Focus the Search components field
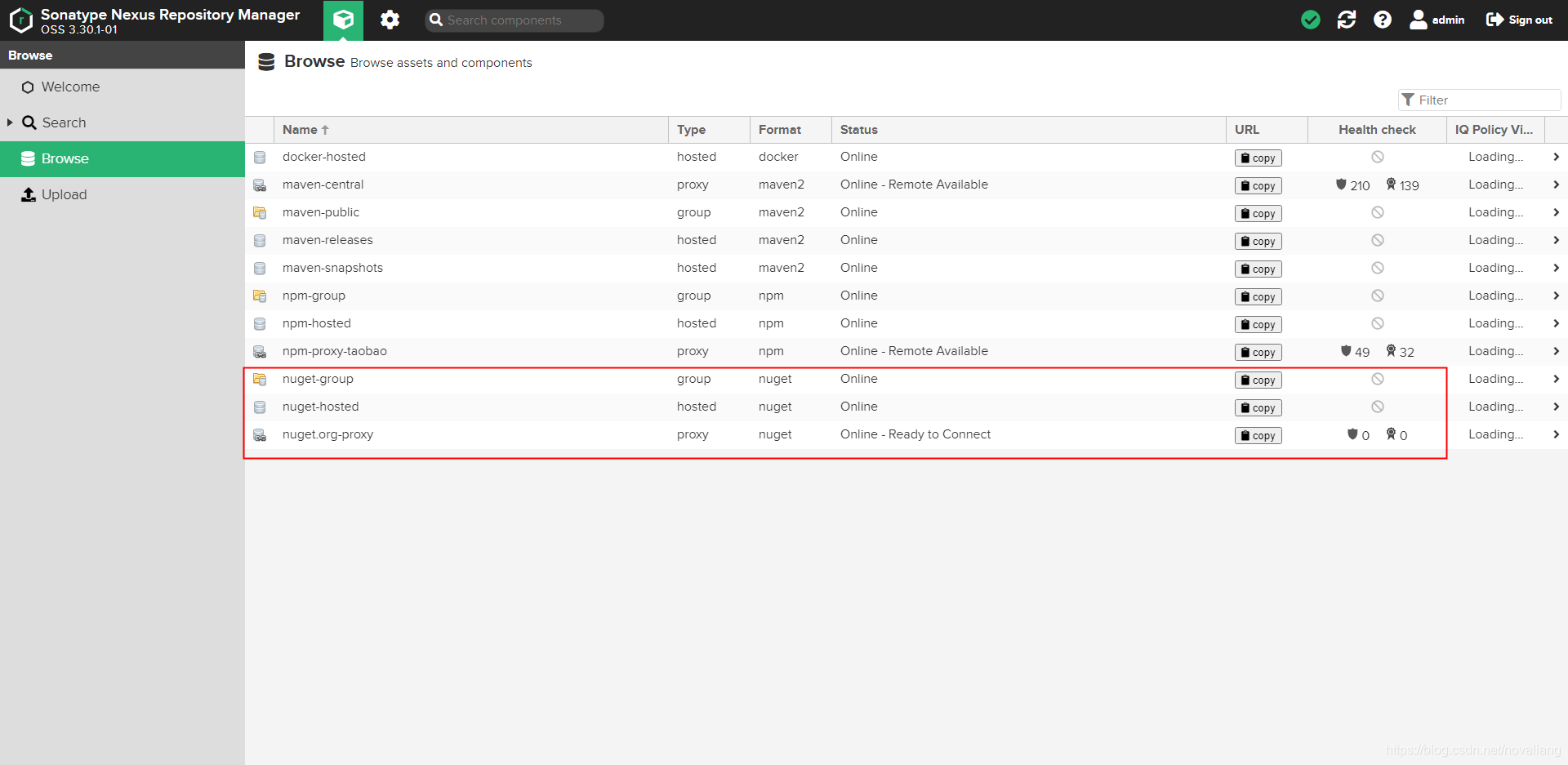The image size is (1568, 765). [x=514, y=20]
